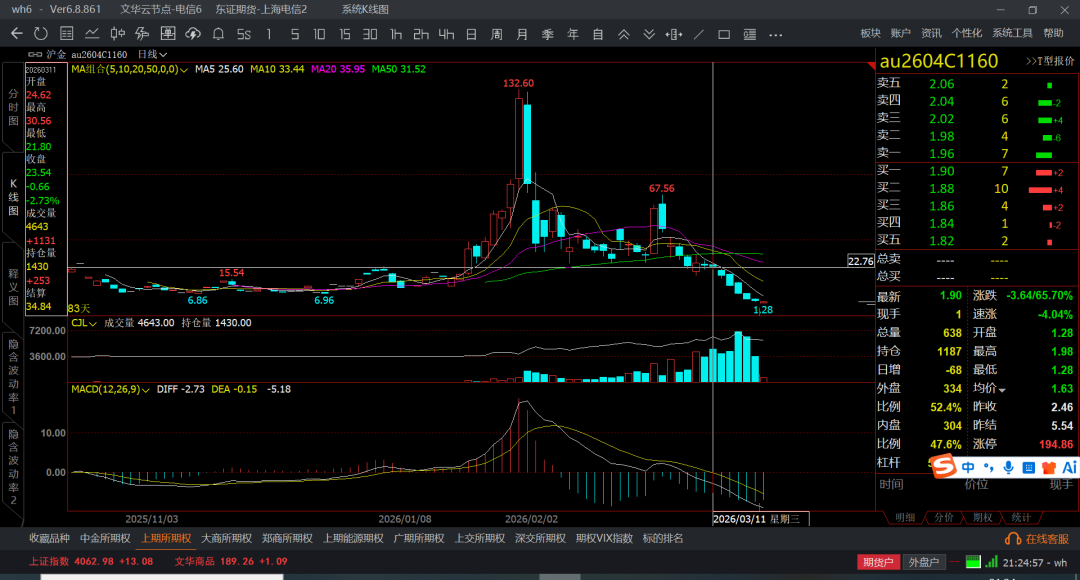The width and height of the screenshot is (1080, 580).
Task: Switch to the 外盘户 account mode
Action: click(x=924, y=562)
